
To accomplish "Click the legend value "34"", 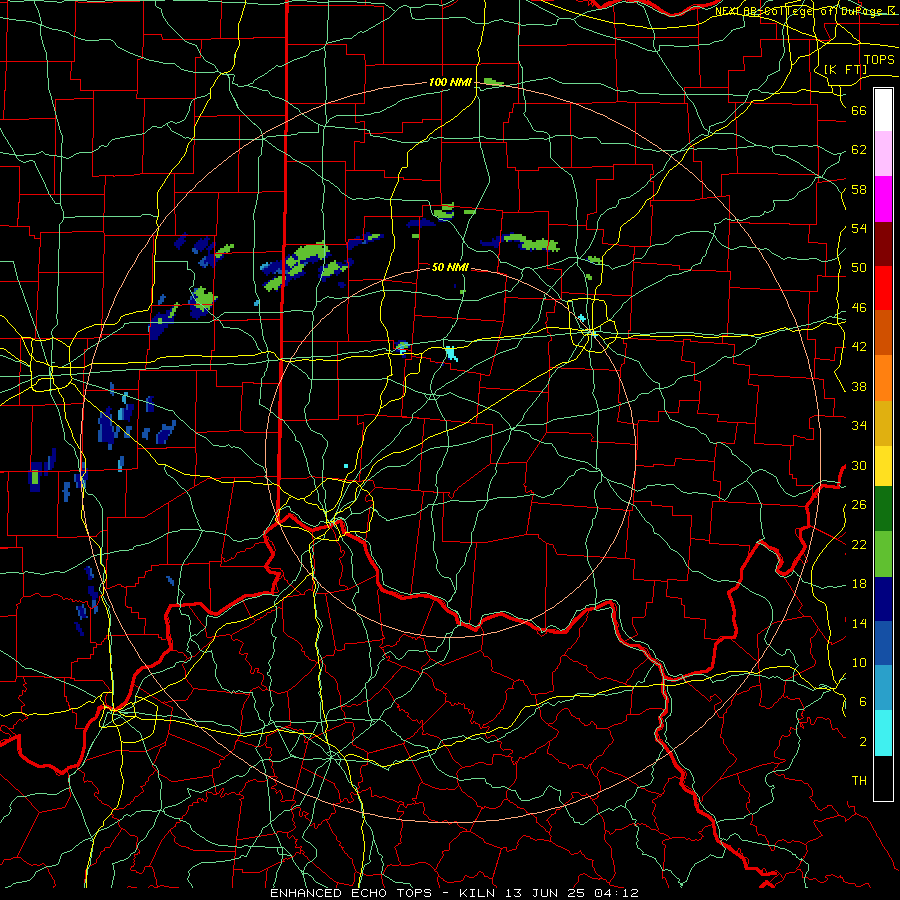I will (859, 426).
